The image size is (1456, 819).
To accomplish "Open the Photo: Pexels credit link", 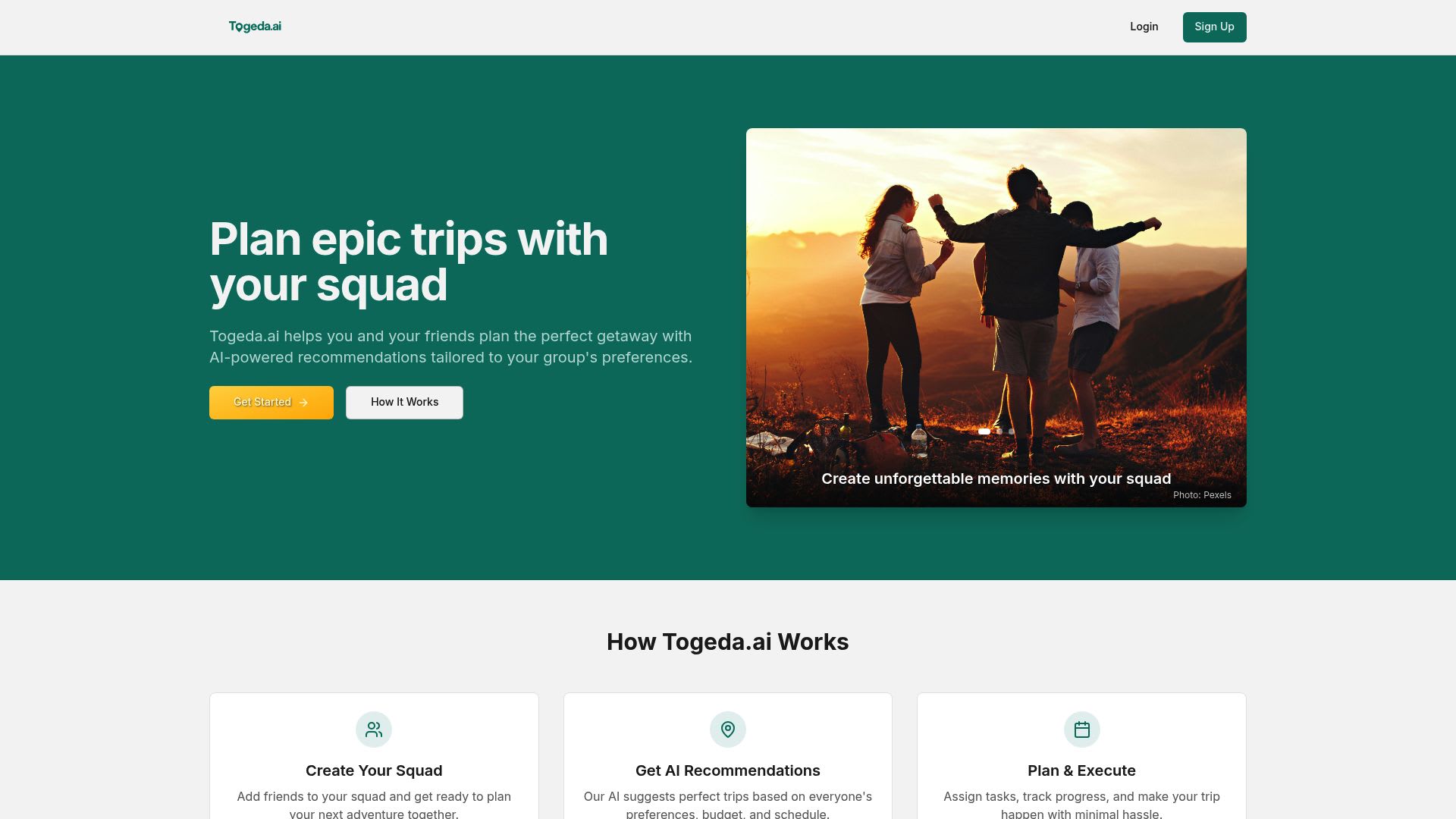I will click(1203, 494).
